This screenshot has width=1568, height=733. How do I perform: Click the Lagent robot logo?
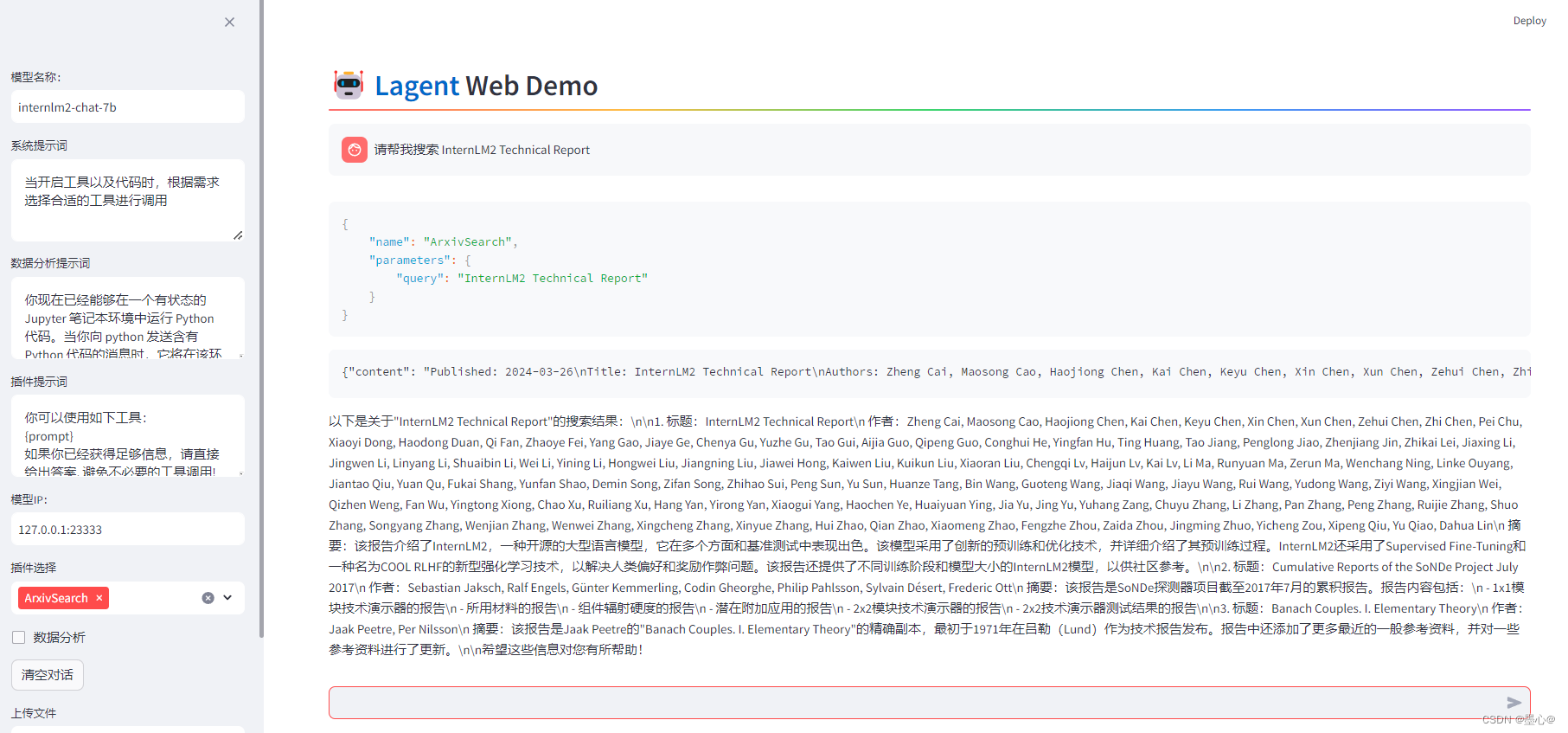tap(349, 85)
